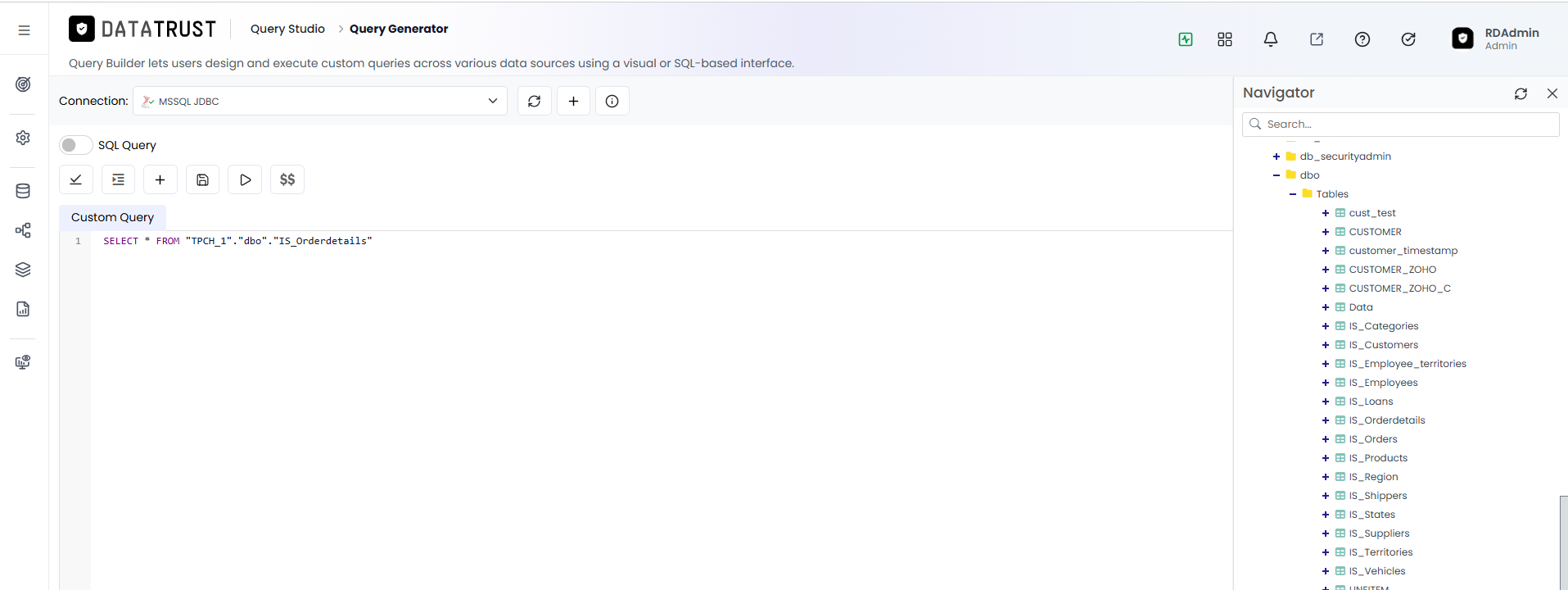Select IS_Loans table
Image resolution: width=1568 pixels, height=590 pixels.
[x=1371, y=402]
